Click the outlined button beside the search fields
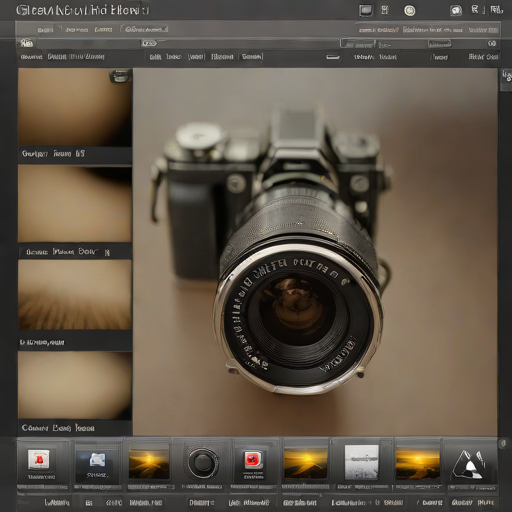The width and height of the screenshot is (512, 512). point(439,44)
